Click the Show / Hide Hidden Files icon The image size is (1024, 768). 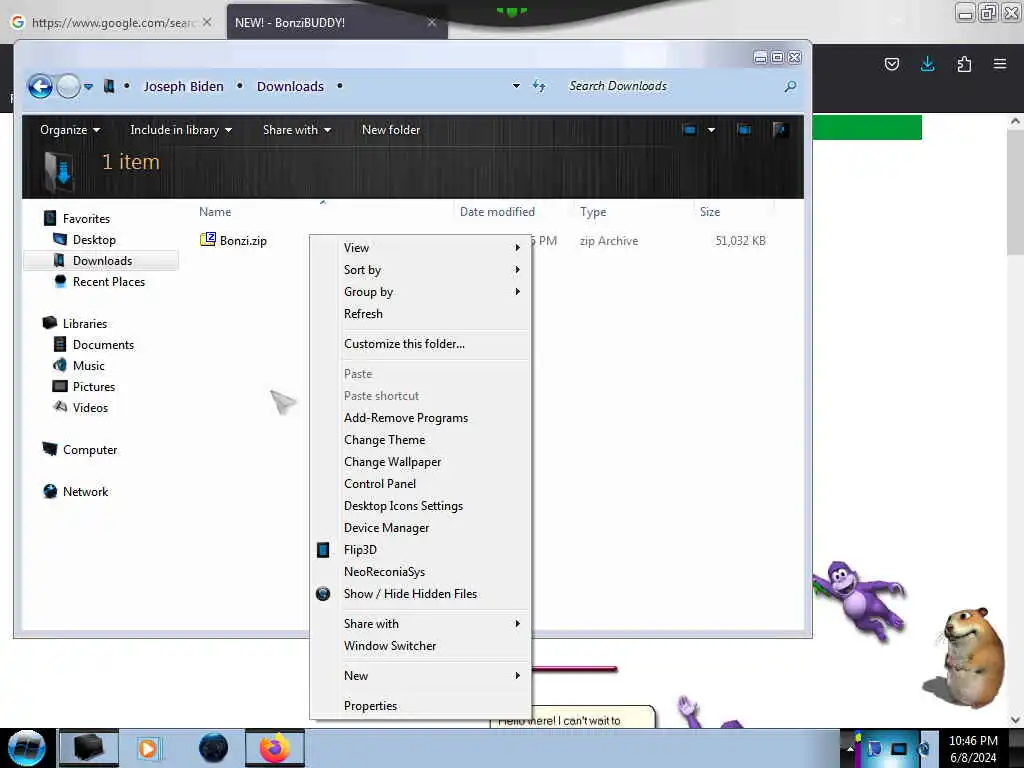(323, 594)
